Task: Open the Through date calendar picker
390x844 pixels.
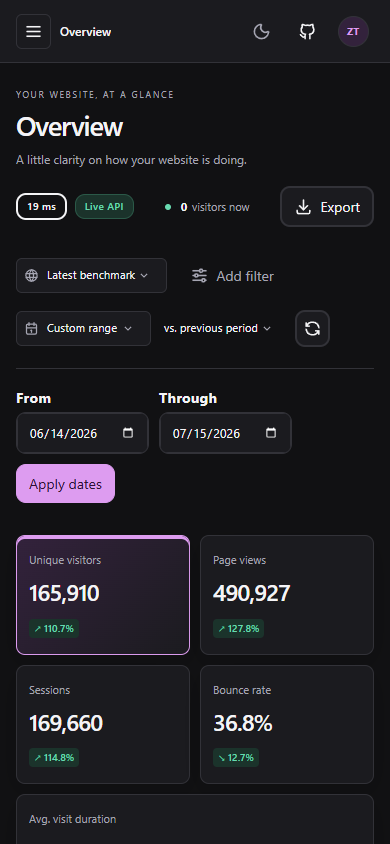Action: [x=271, y=433]
